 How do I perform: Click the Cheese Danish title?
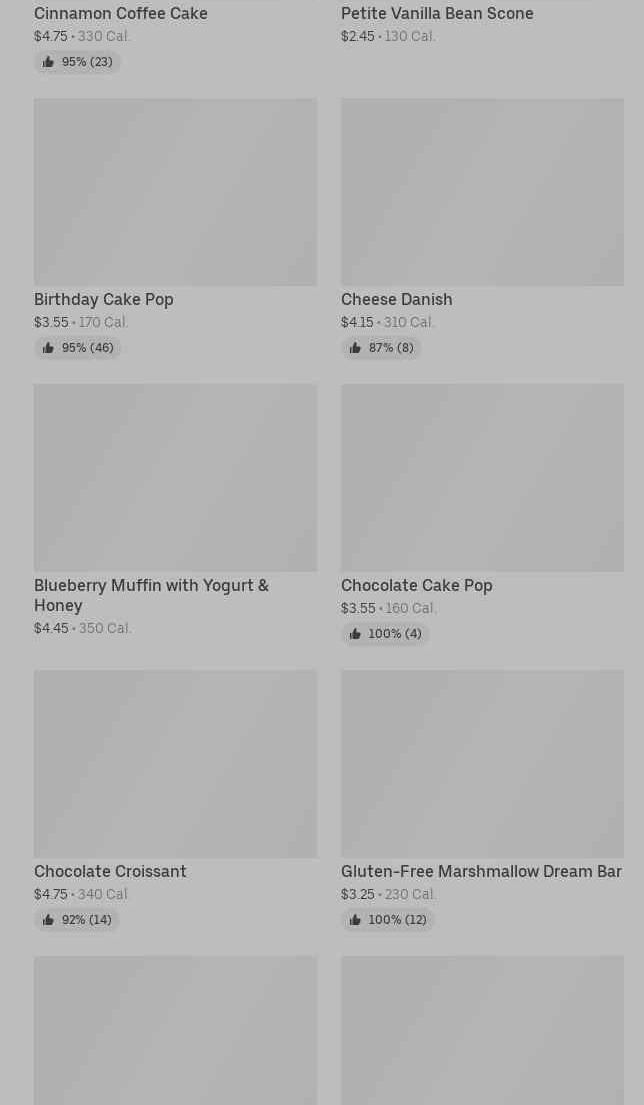pyautogui.click(x=397, y=300)
